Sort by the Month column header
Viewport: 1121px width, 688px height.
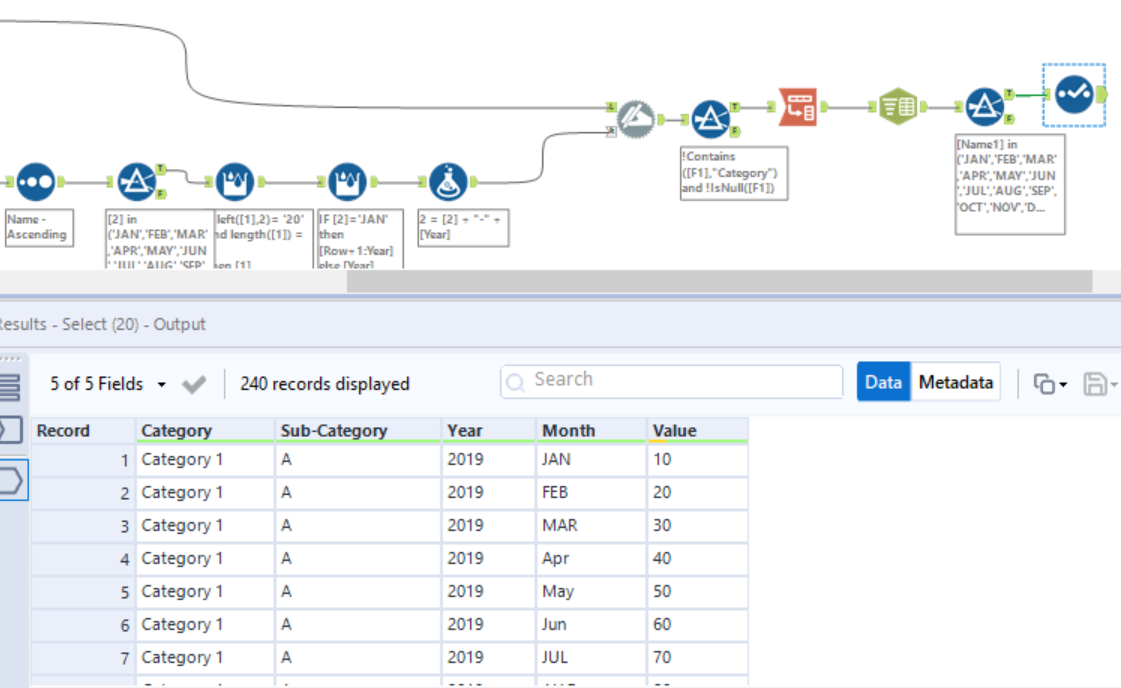569,430
